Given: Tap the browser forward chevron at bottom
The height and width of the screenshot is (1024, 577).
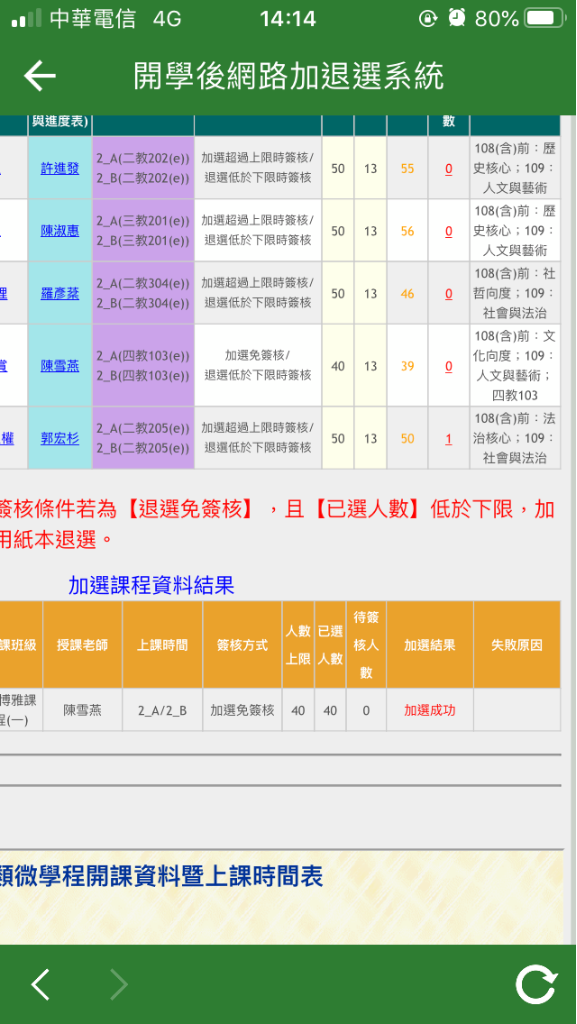Looking at the screenshot, I should (118, 984).
